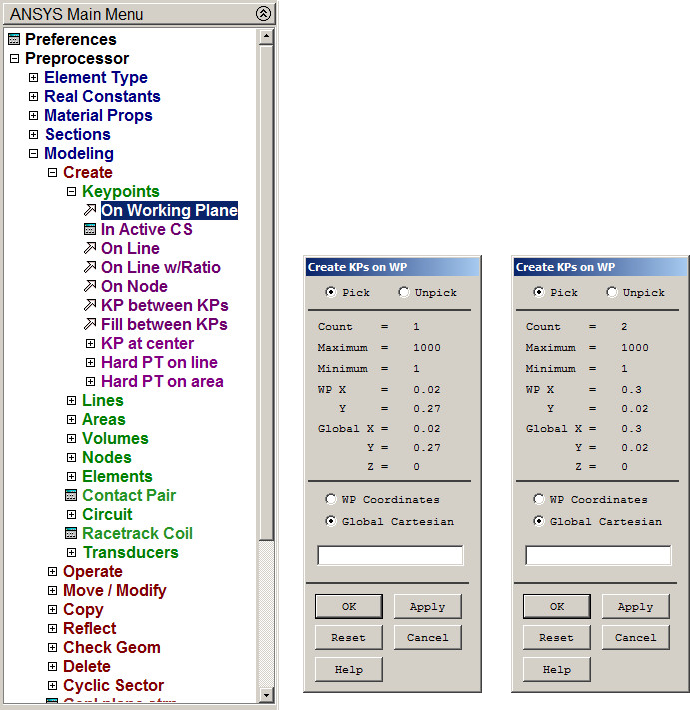690x710 pixels.
Task: Expand the Material Props node
Action: pyautogui.click(x=34, y=115)
